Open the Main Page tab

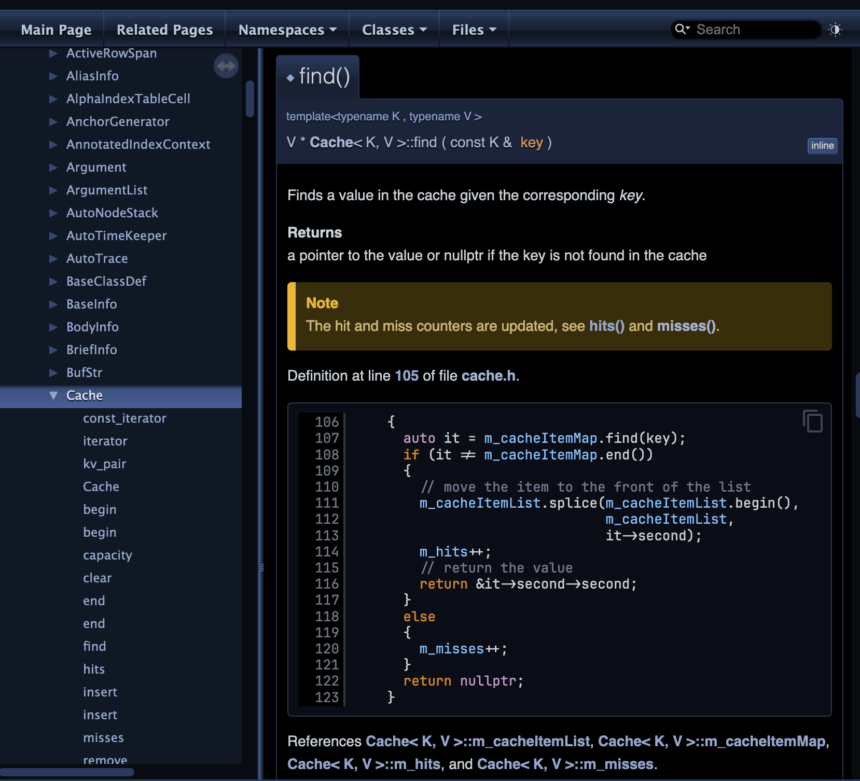click(x=56, y=30)
